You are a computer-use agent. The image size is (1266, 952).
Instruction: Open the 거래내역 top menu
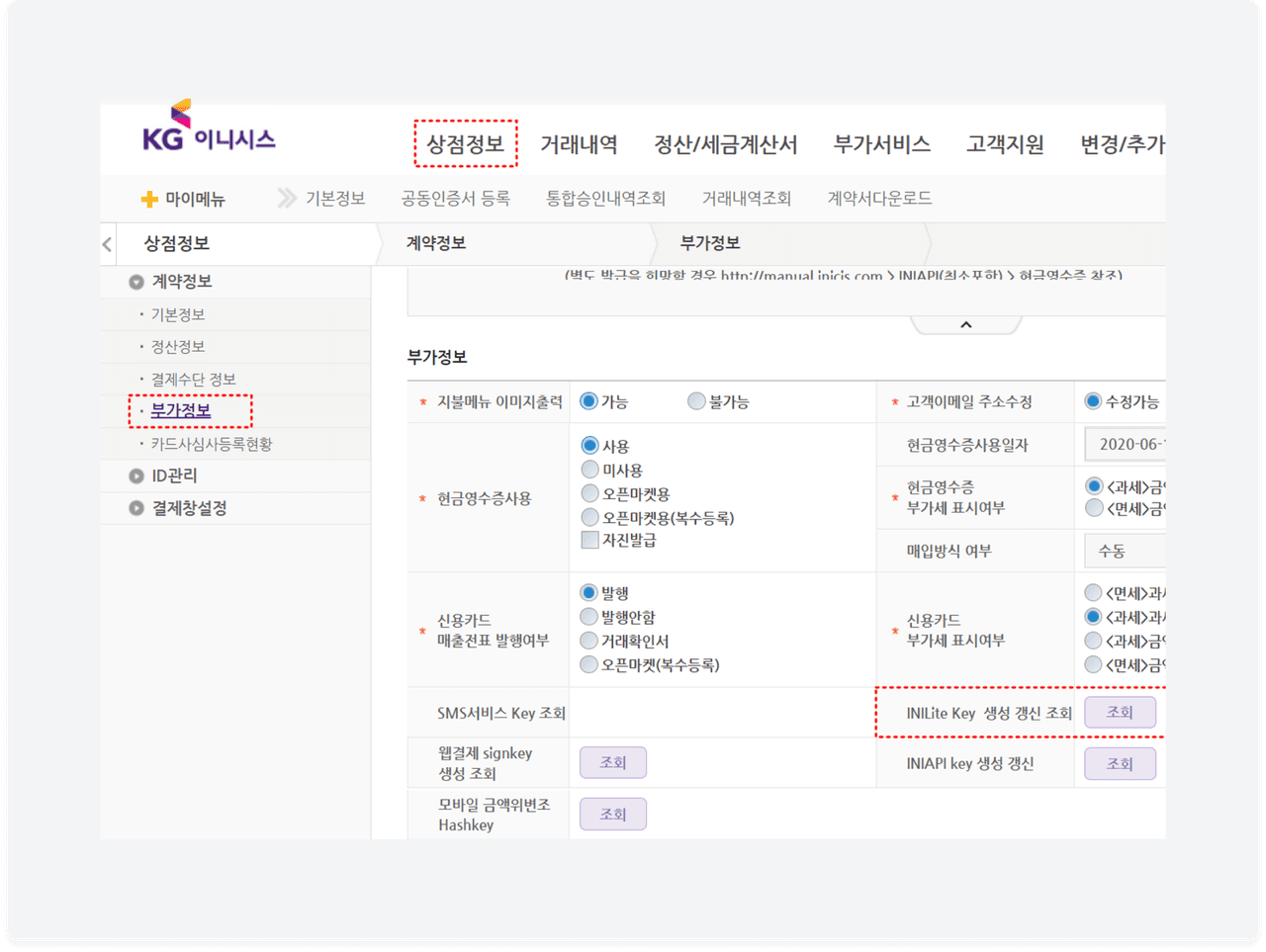coord(579,145)
